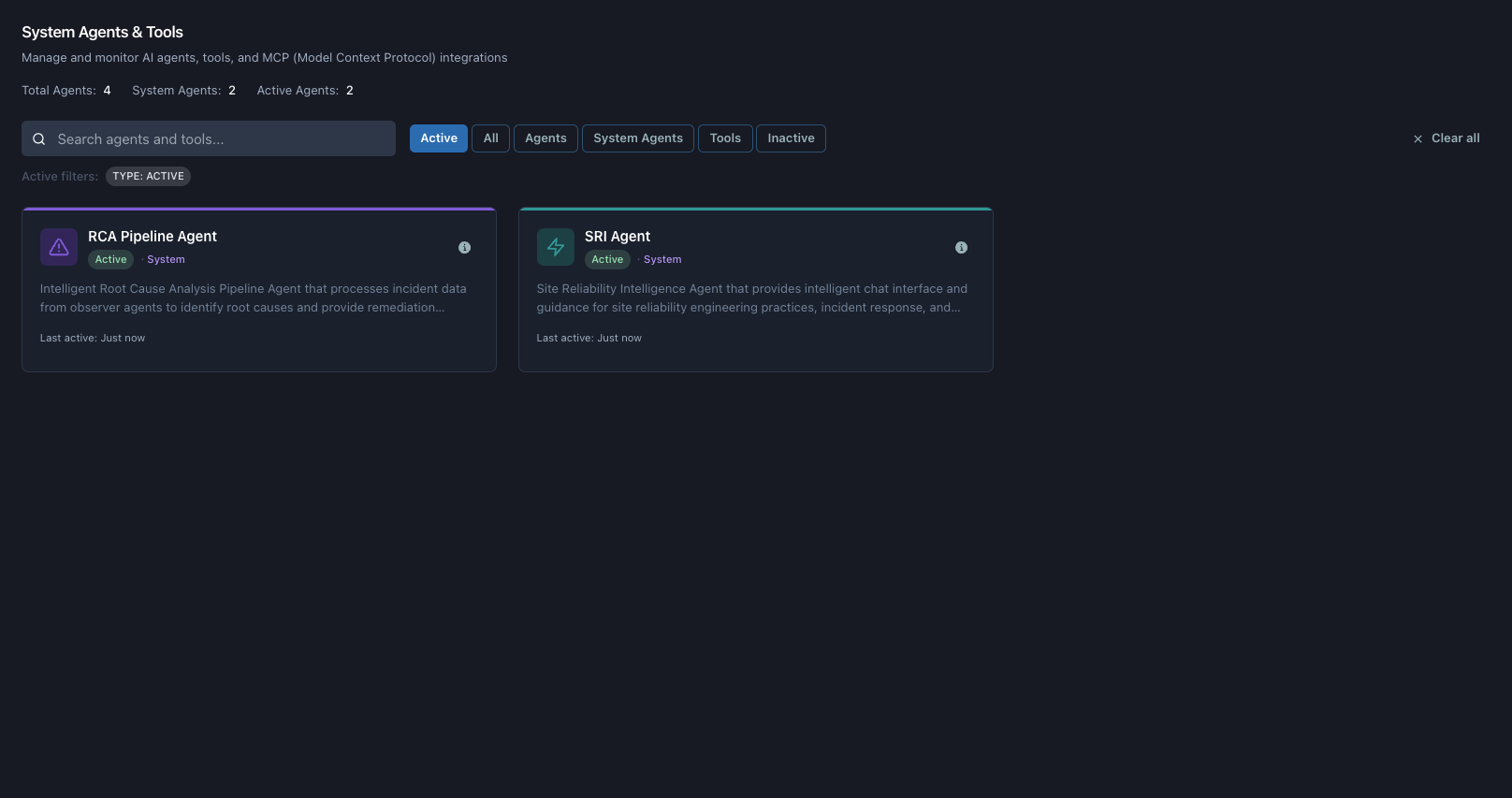Click Active badge on RCA Pipeline Agent

(110, 260)
